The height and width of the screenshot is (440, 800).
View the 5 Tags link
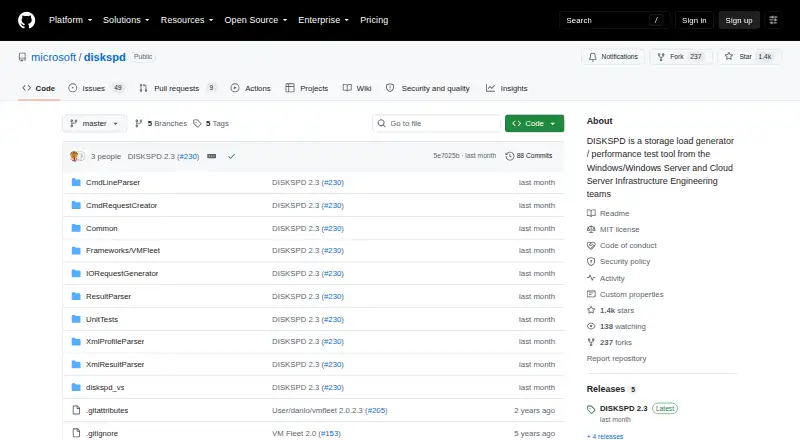tap(211, 124)
